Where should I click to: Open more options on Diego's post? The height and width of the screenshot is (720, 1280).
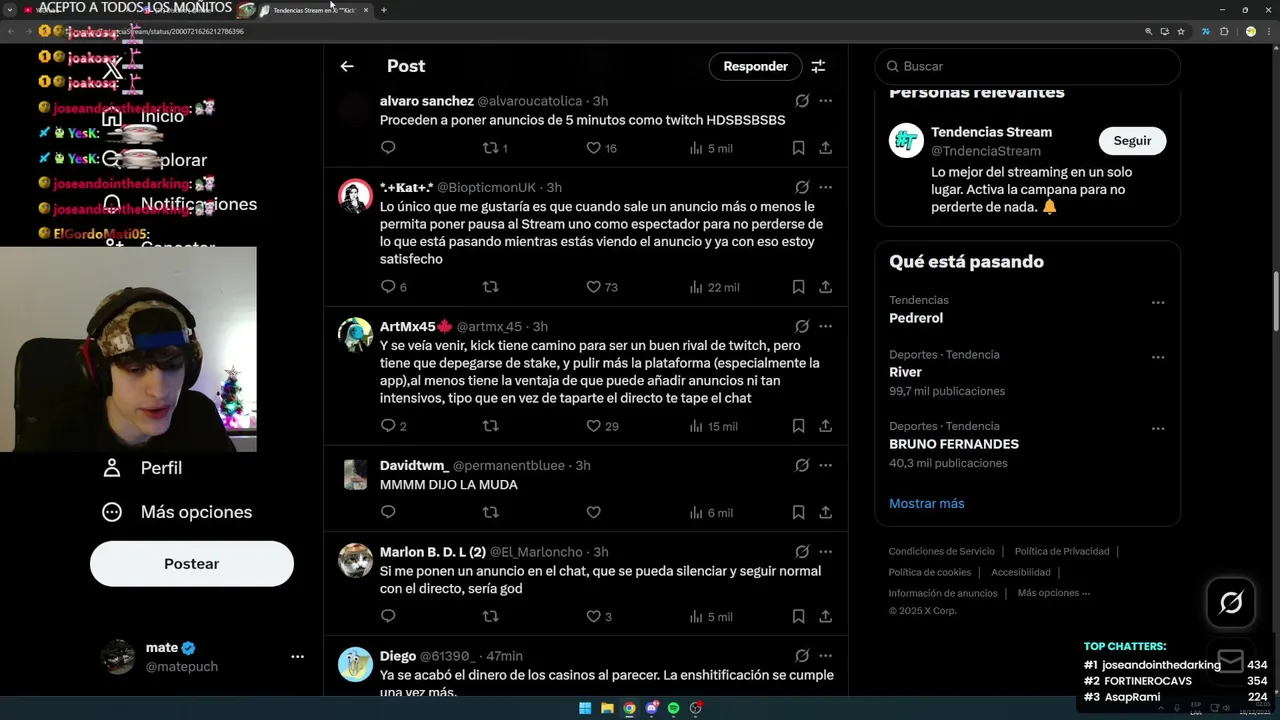[825, 656]
